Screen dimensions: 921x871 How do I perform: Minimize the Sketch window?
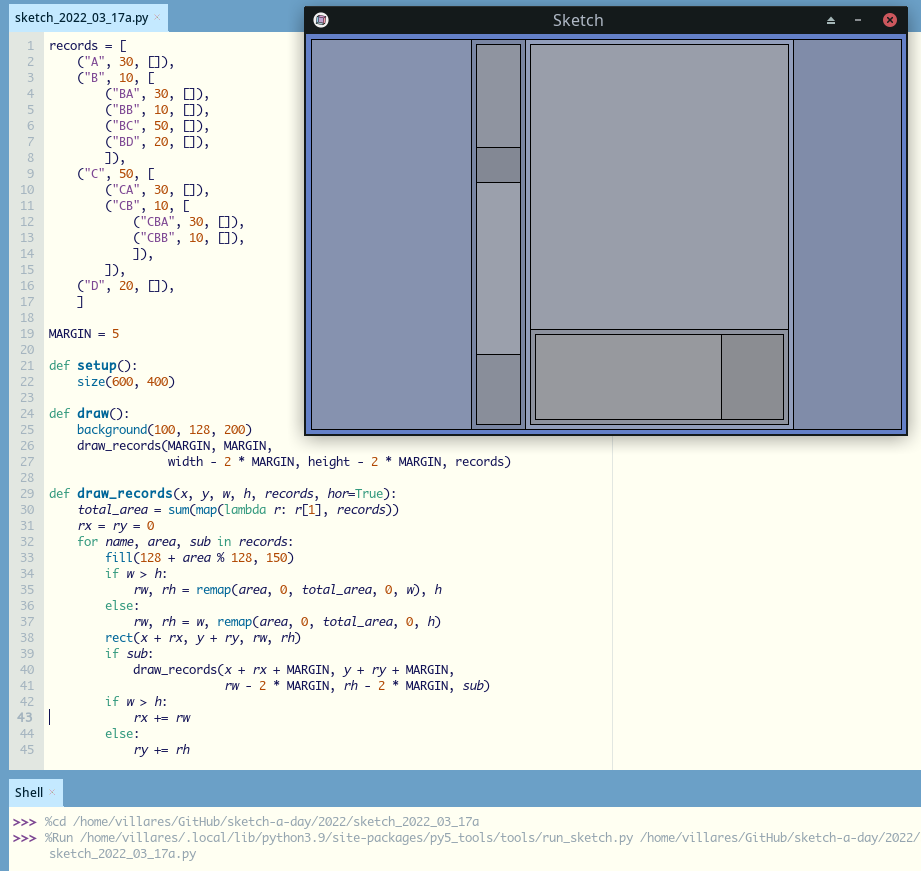[x=858, y=20]
